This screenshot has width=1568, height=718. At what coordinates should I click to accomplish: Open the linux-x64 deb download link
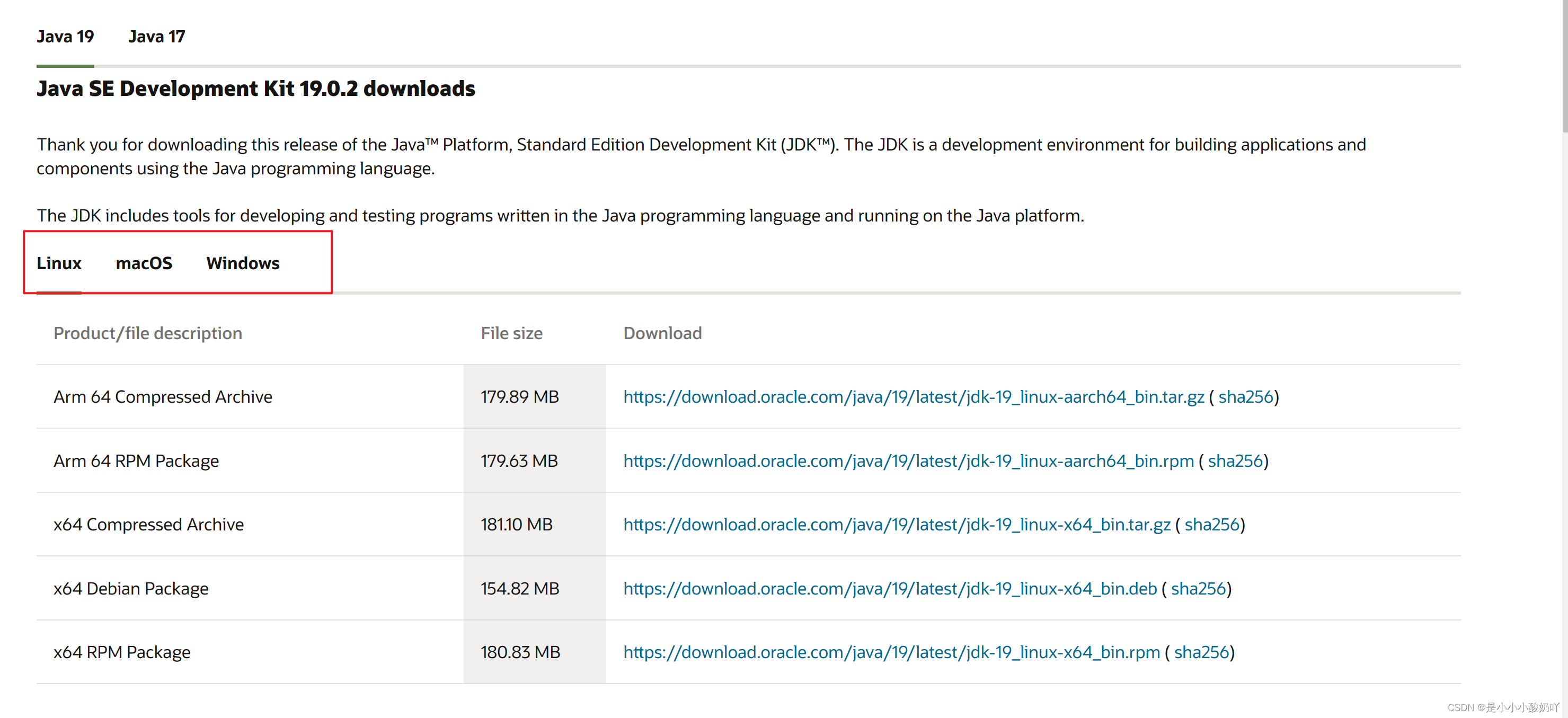point(890,588)
